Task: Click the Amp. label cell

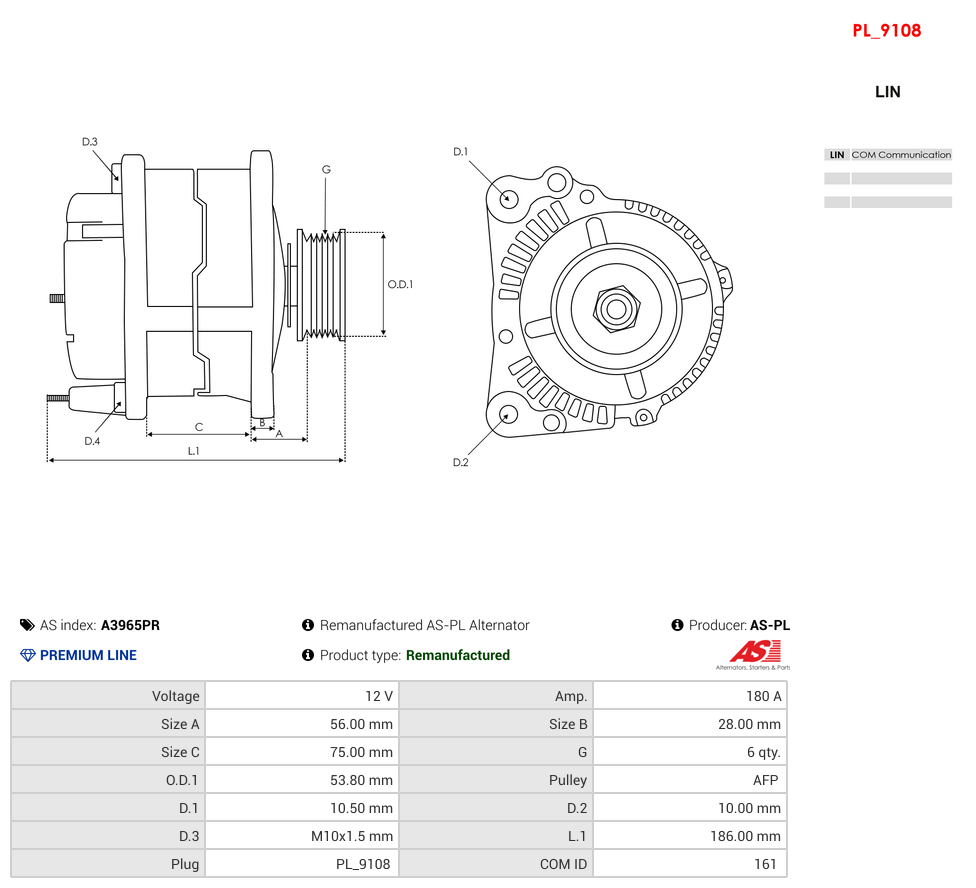Action: pyautogui.click(x=496, y=696)
